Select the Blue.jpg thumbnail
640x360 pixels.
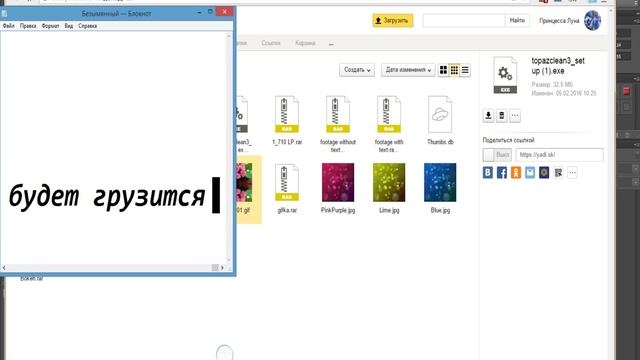pyautogui.click(x=440, y=182)
